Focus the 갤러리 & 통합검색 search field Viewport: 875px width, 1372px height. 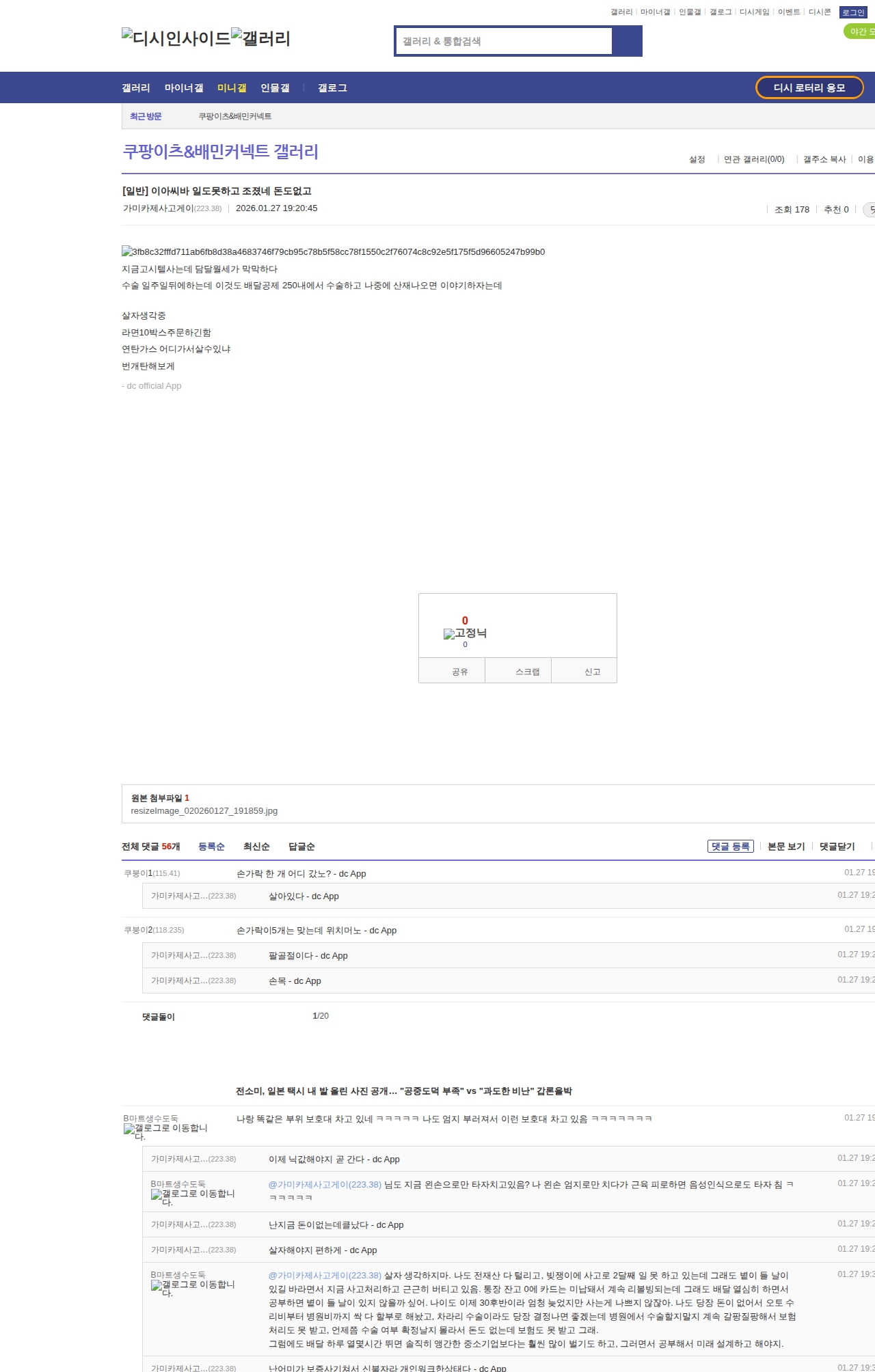pyautogui.click(x=504, y=41)
